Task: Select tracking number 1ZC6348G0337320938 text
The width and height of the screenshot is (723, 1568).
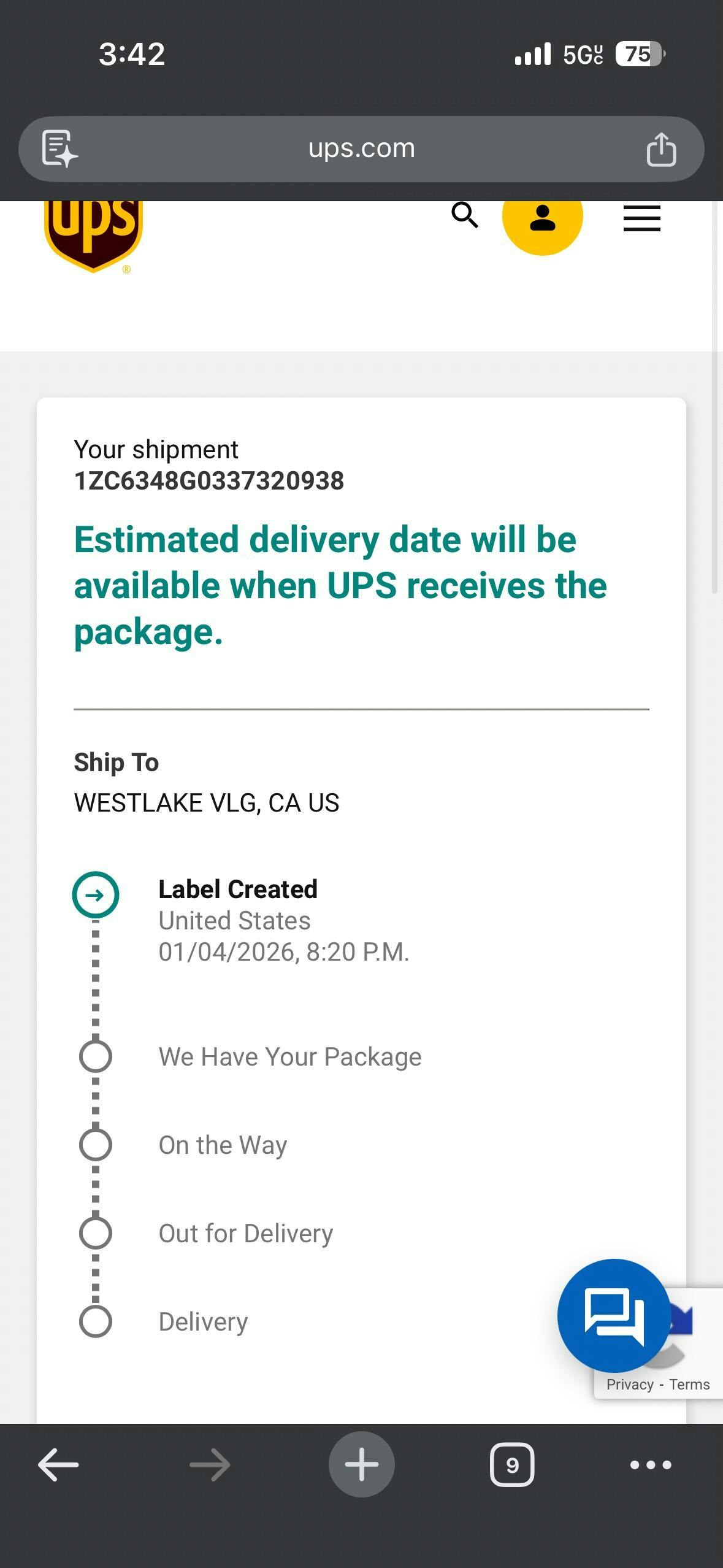Action: pos(208,481)
